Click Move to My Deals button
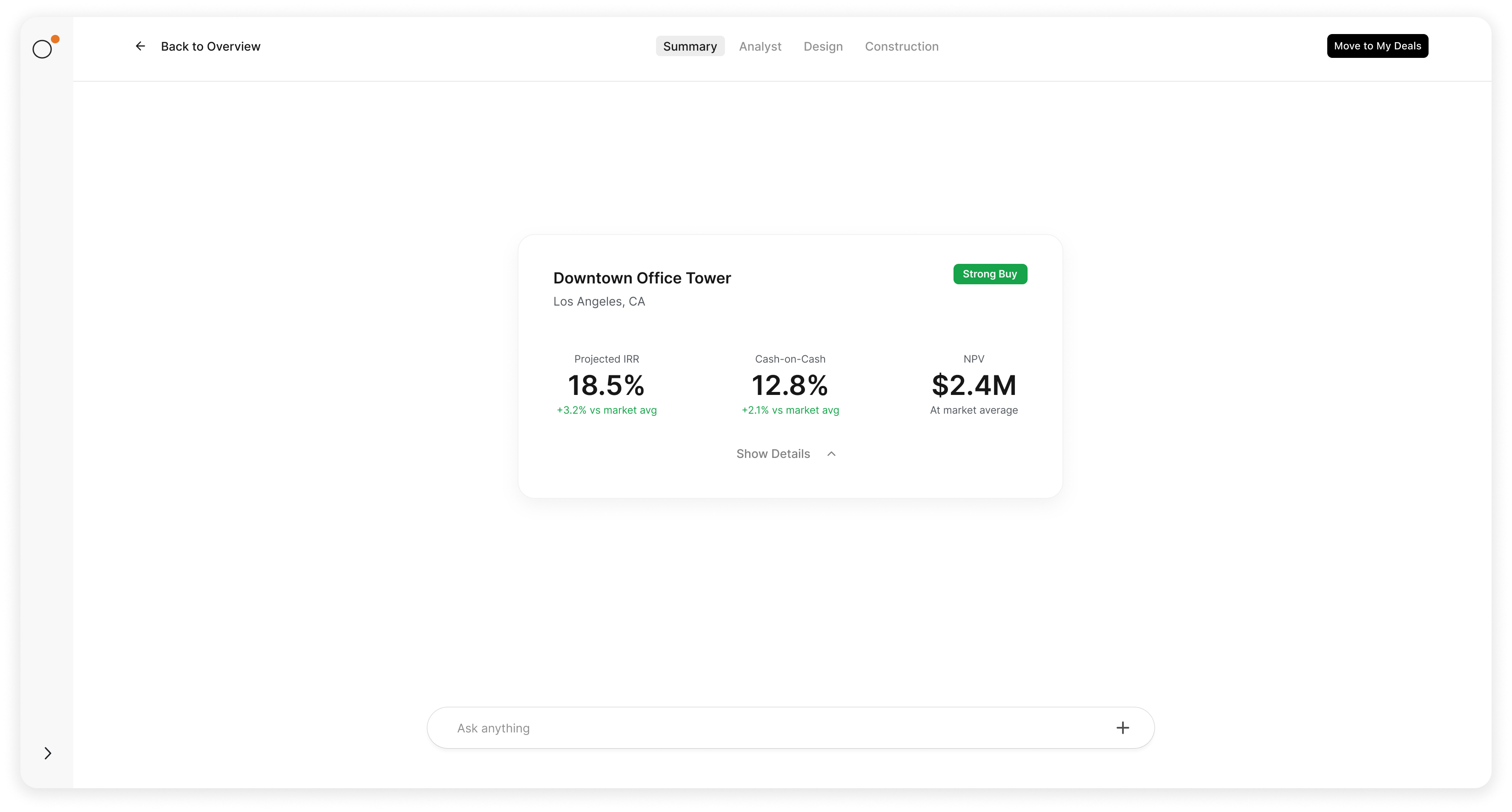 tap(1377, 46)
